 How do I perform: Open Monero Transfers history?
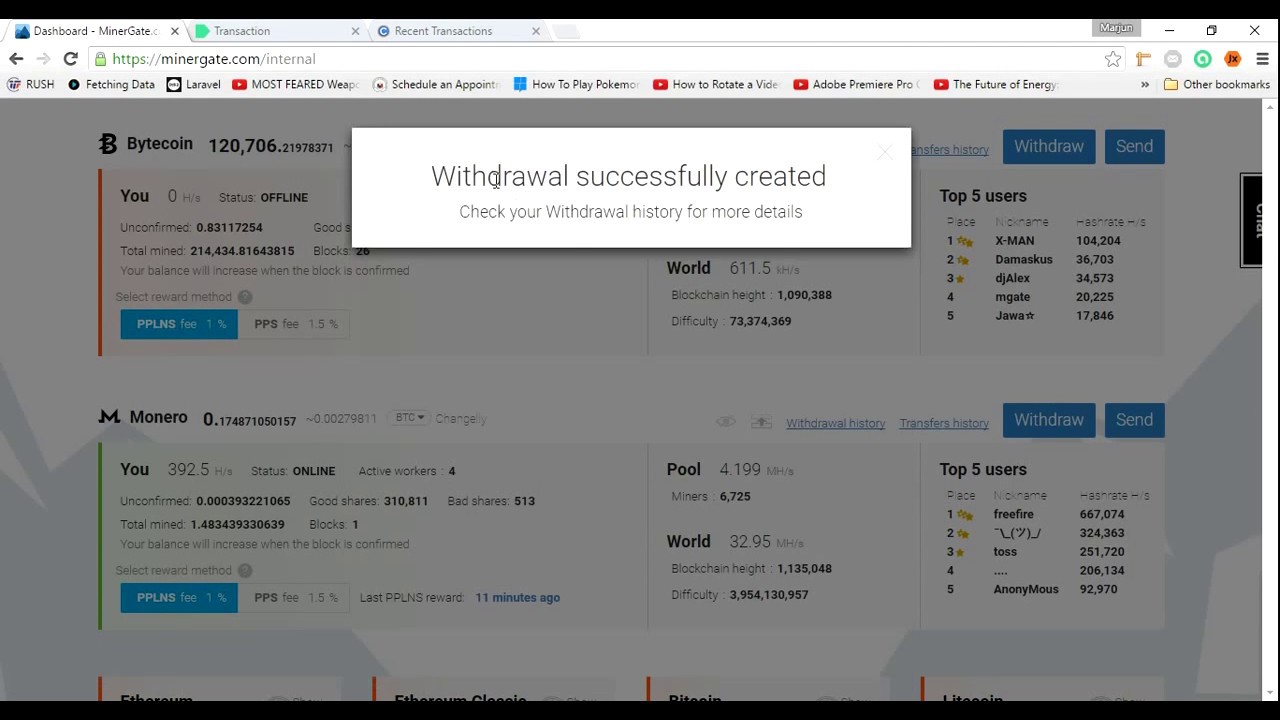pyautogui.click(x=944, y=423)
